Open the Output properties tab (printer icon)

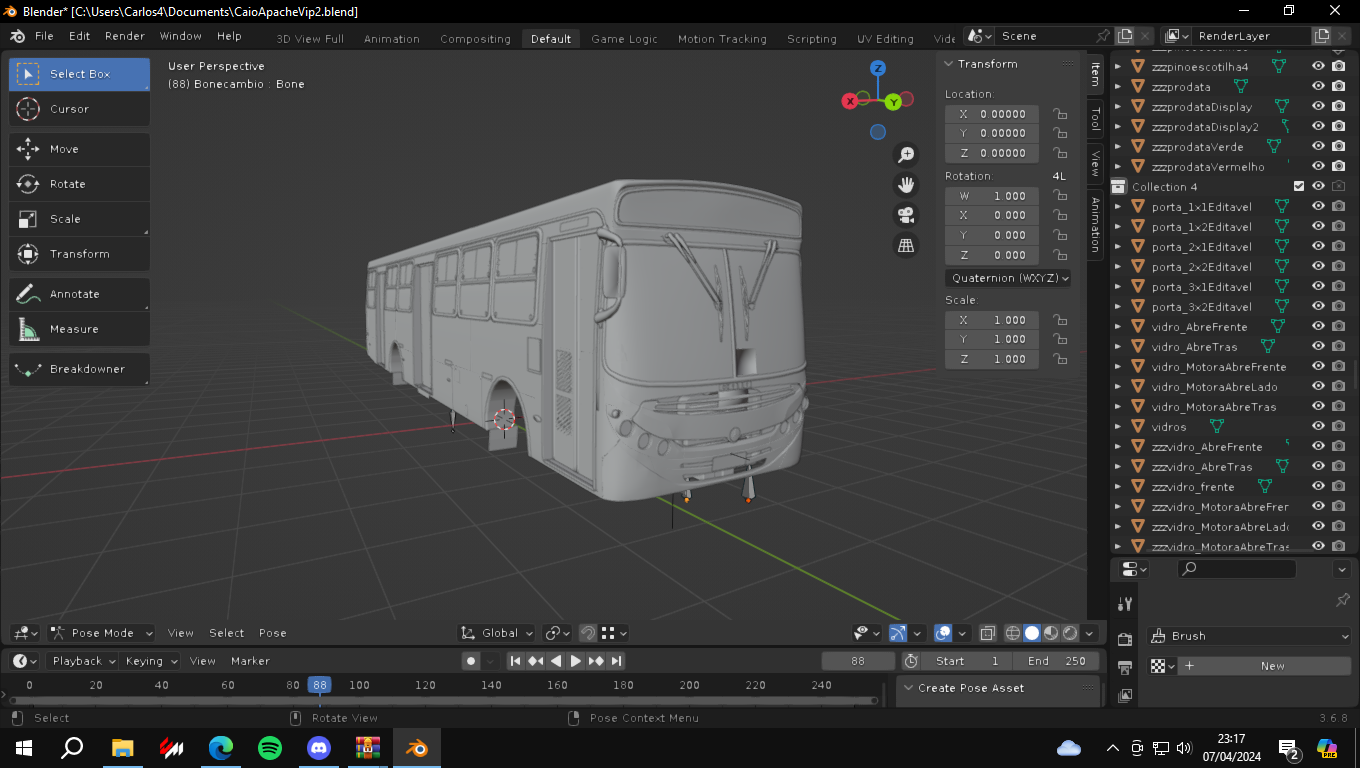pos(1125,667)
